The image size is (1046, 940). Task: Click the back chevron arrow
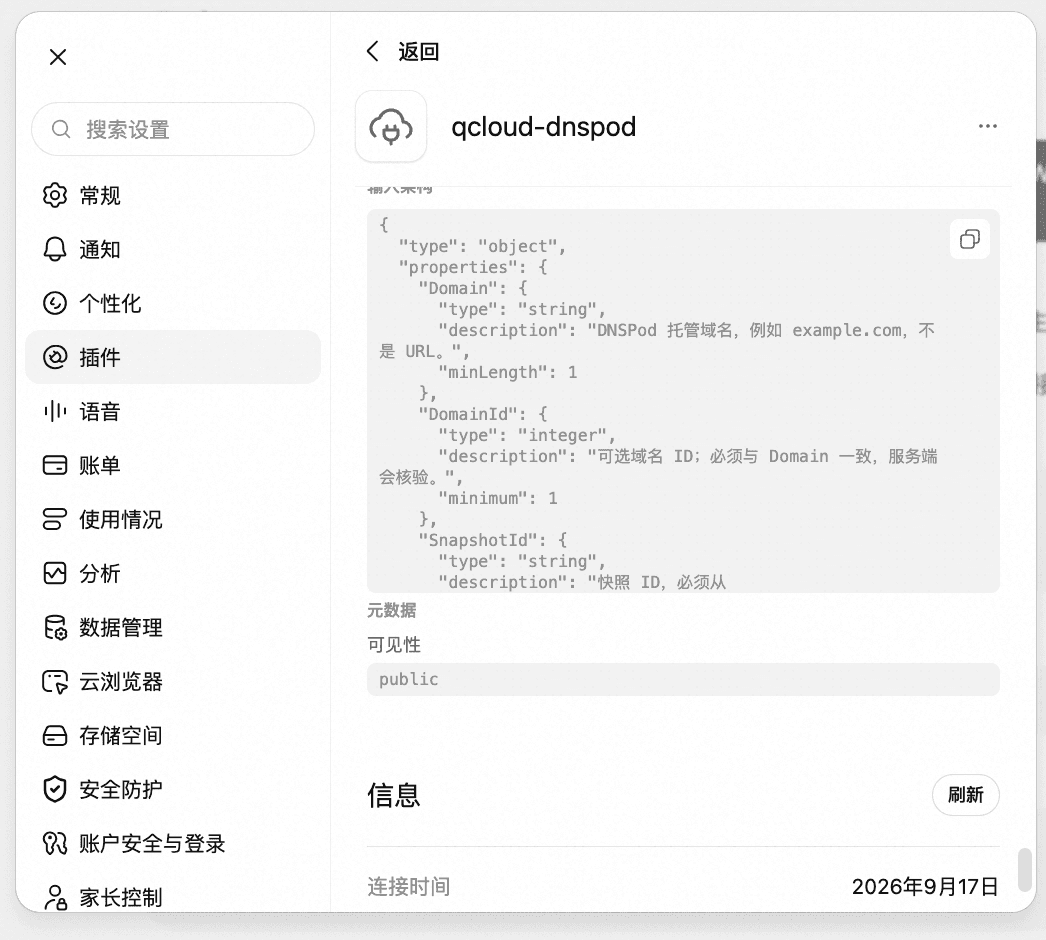[373, 51]
